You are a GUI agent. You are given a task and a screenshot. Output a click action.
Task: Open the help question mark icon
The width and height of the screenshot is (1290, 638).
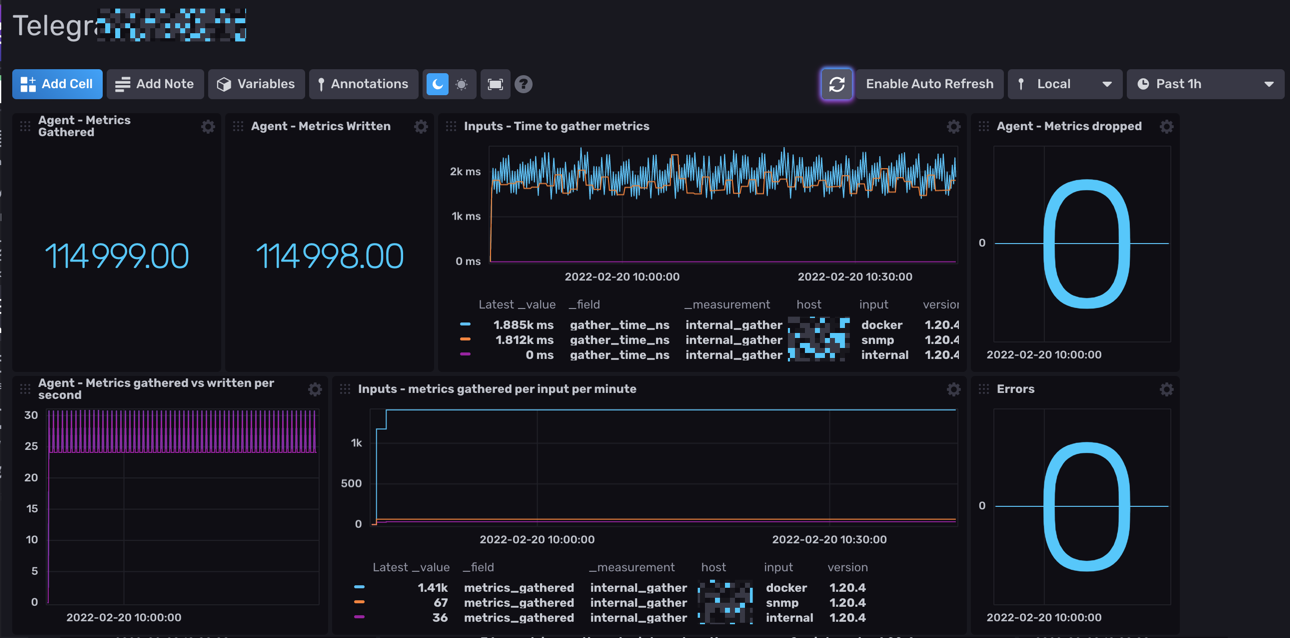click(x=523, y=84)
